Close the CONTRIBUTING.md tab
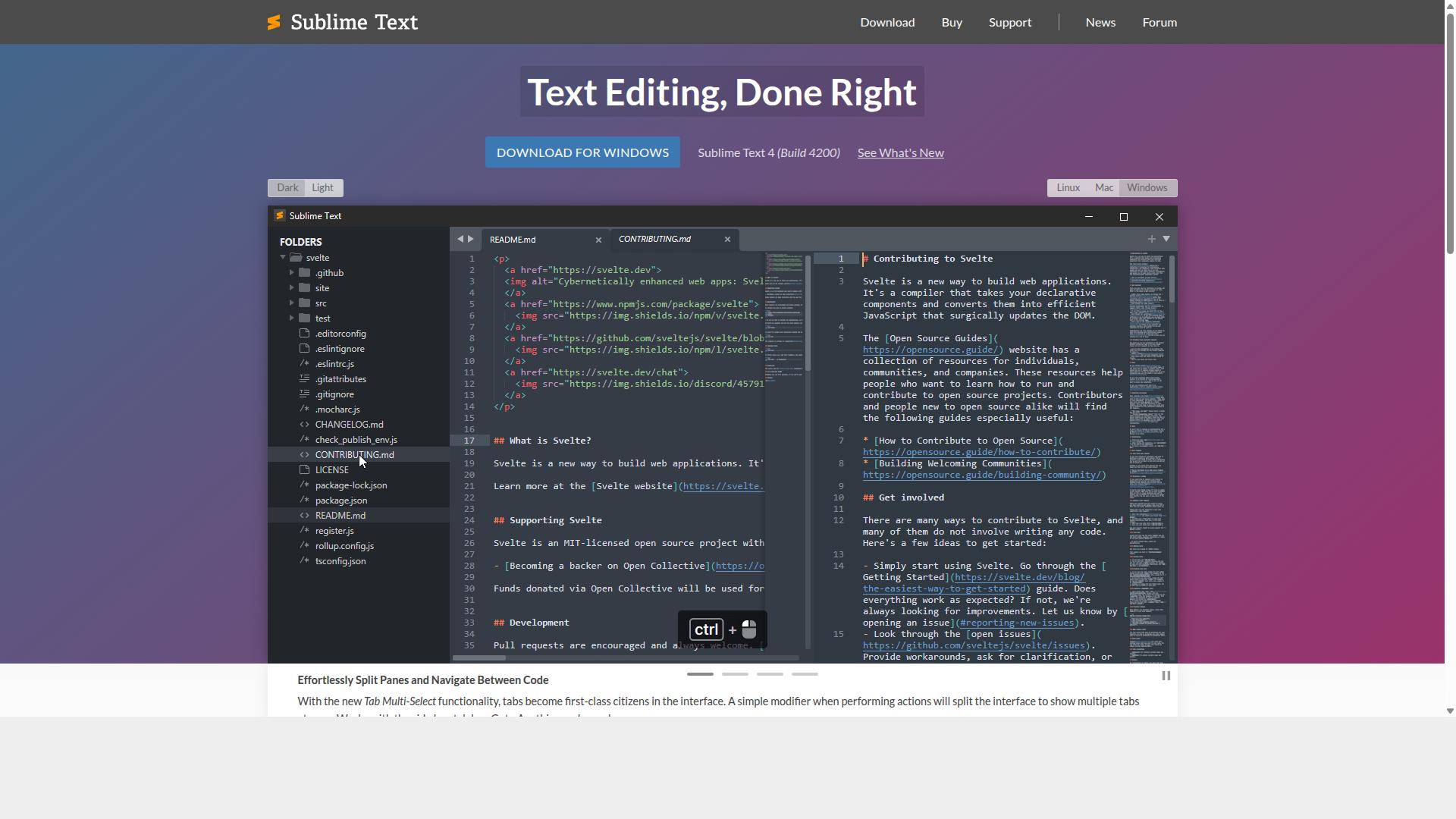1456x819 pixels. tap(727, 240)
